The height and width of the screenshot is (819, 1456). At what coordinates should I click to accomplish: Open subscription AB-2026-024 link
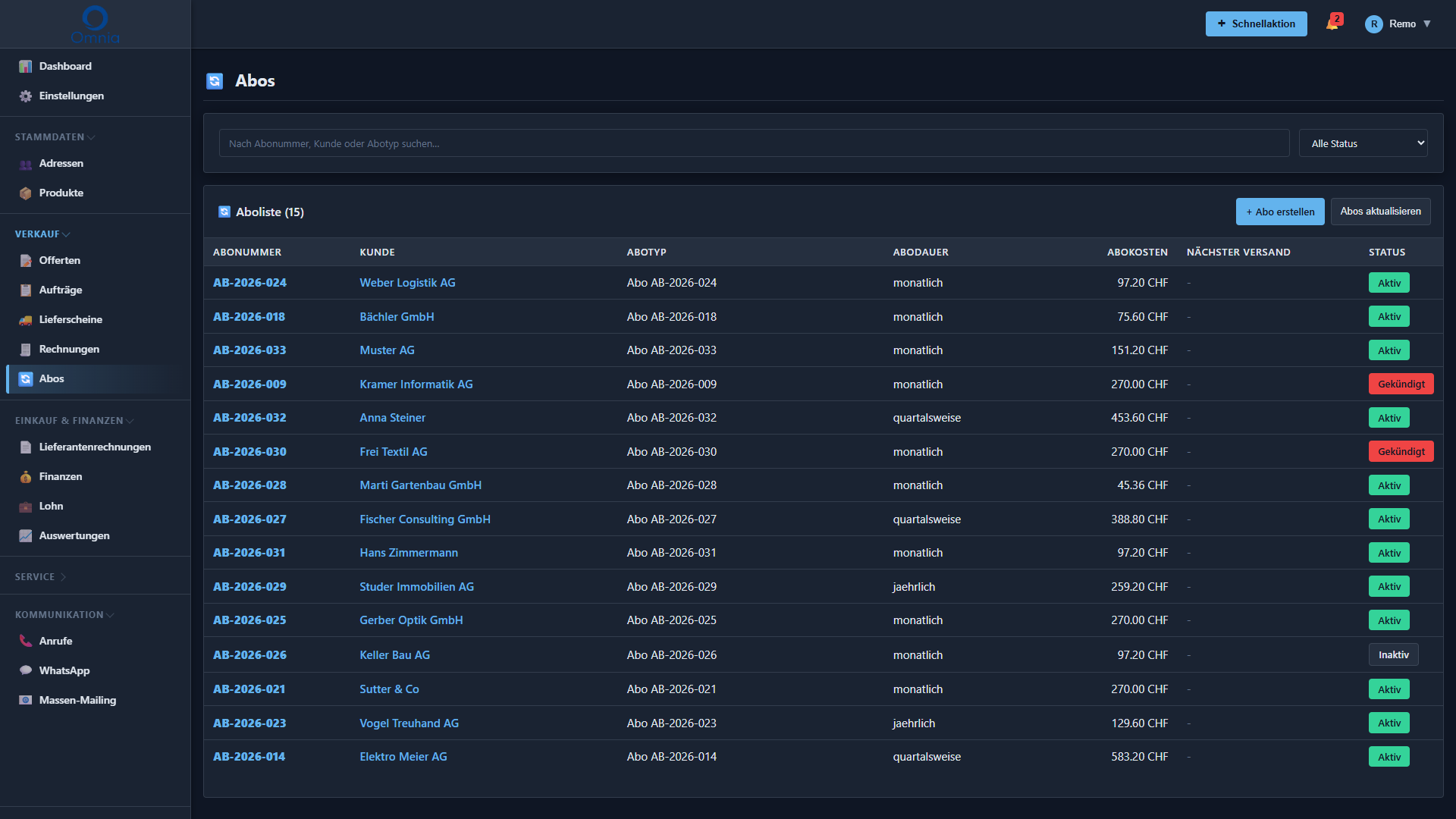point(249,283)
